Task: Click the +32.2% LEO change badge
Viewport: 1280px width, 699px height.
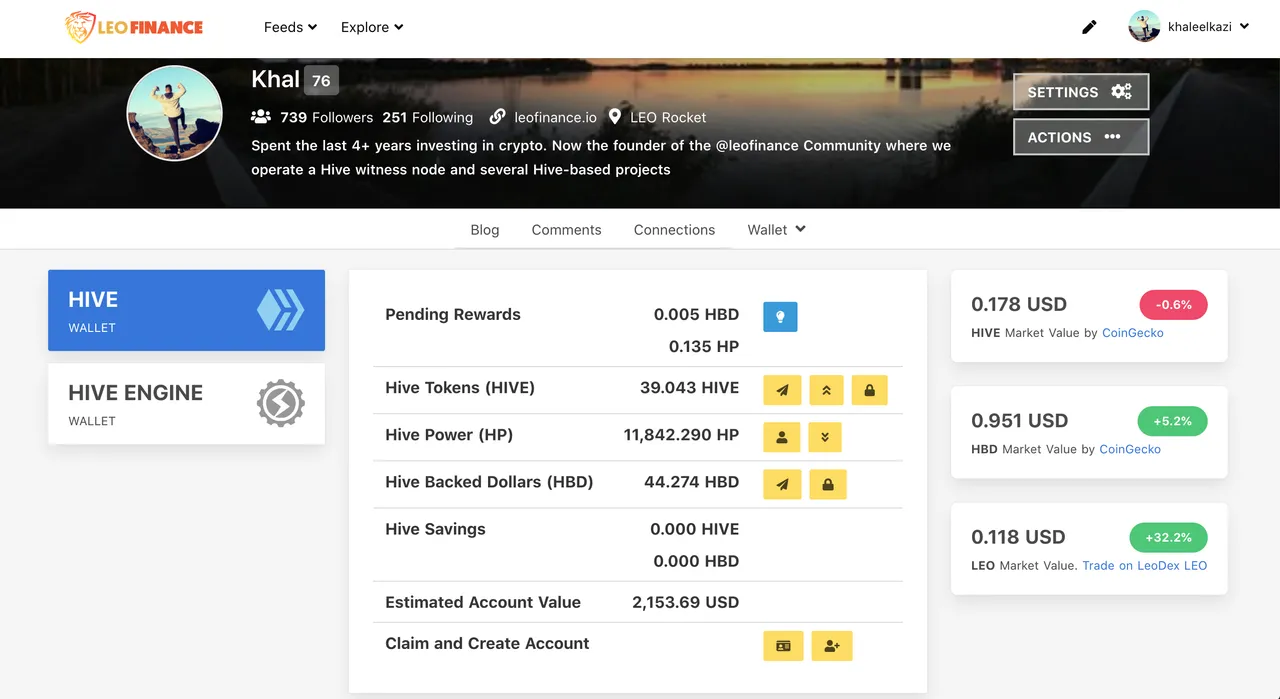Action: tap(1168, 537)
